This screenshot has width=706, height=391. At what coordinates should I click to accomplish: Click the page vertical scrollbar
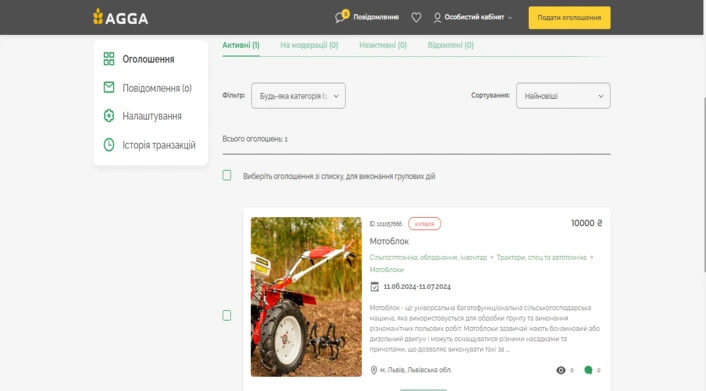tap(705, 185)
